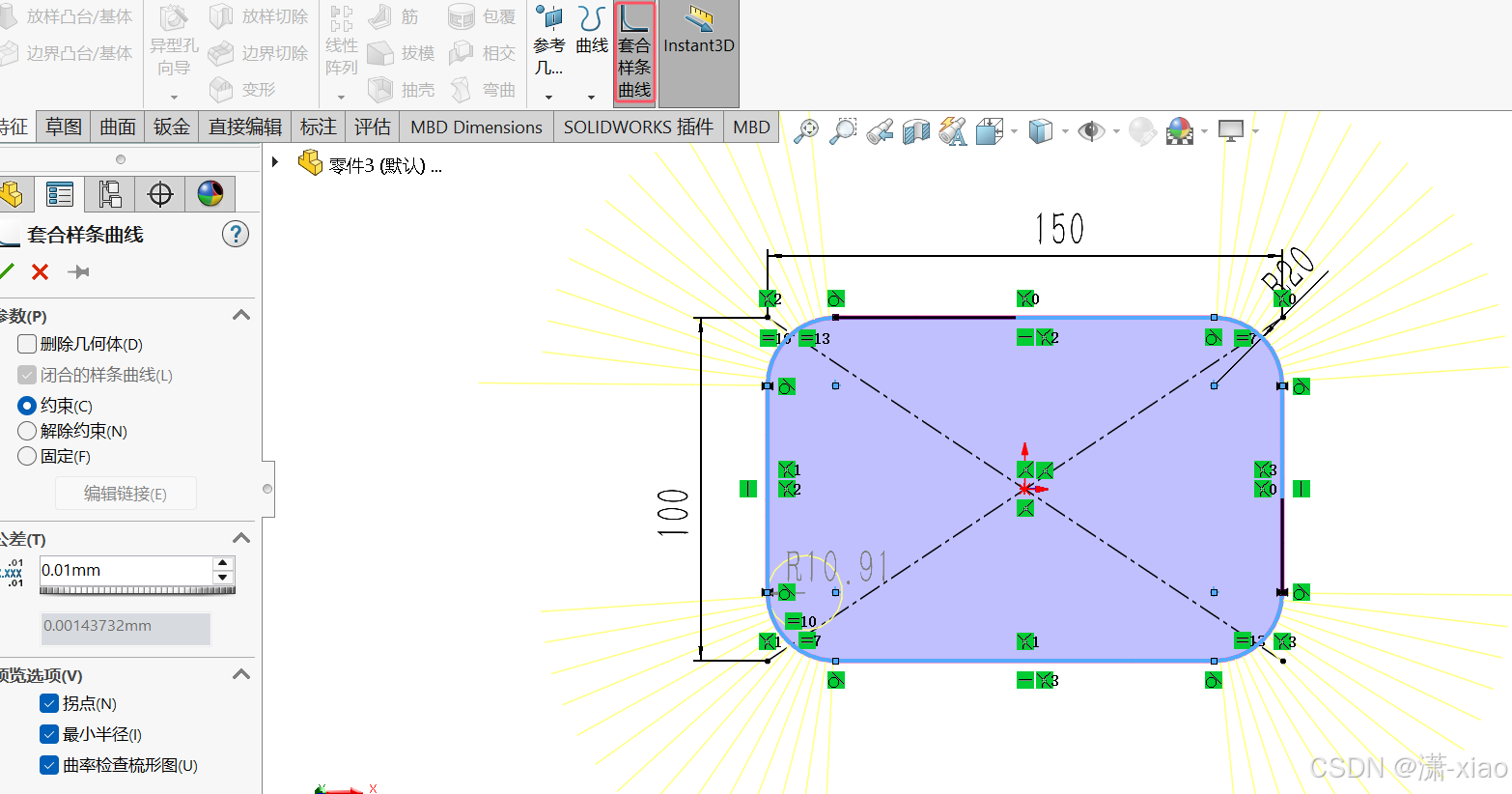Open the dropdown arrow under 线性阵列

click(342, 97)
